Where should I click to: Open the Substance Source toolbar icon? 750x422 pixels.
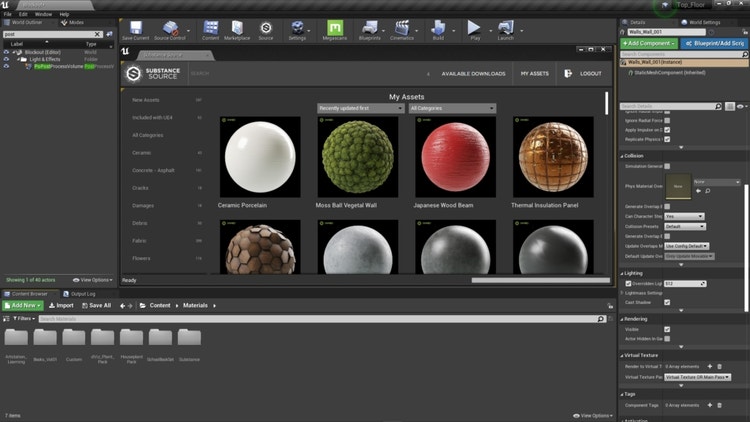pyautogui.click(x=266, y=30)
